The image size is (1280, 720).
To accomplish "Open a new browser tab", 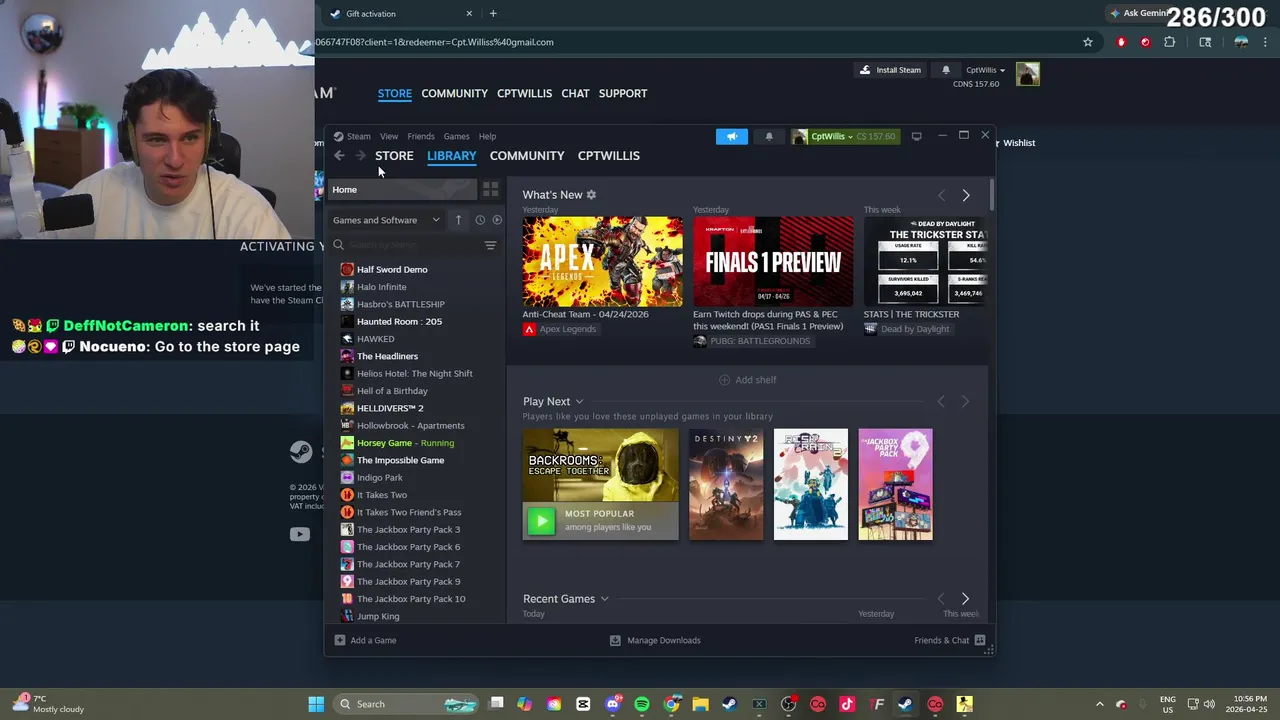I will pos(493,13).
